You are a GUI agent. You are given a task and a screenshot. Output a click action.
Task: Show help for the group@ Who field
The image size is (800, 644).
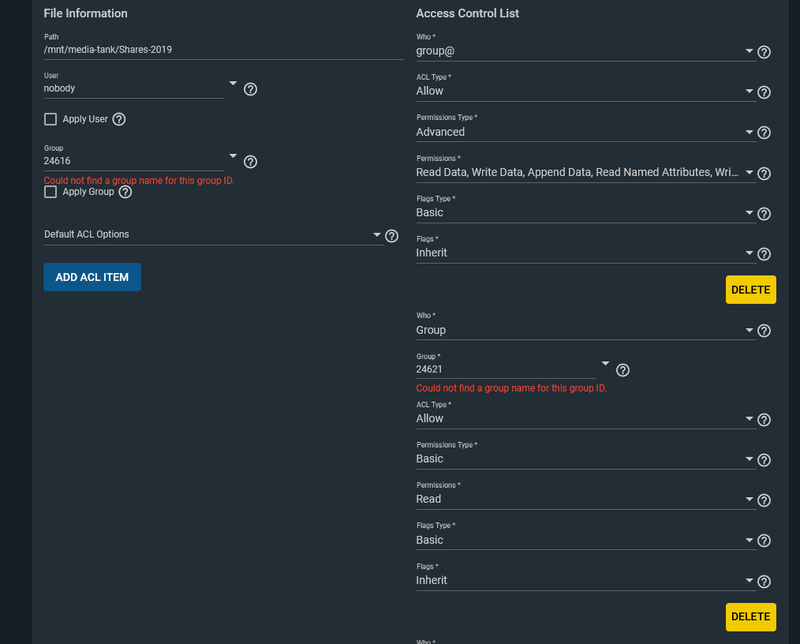(764, 52)
